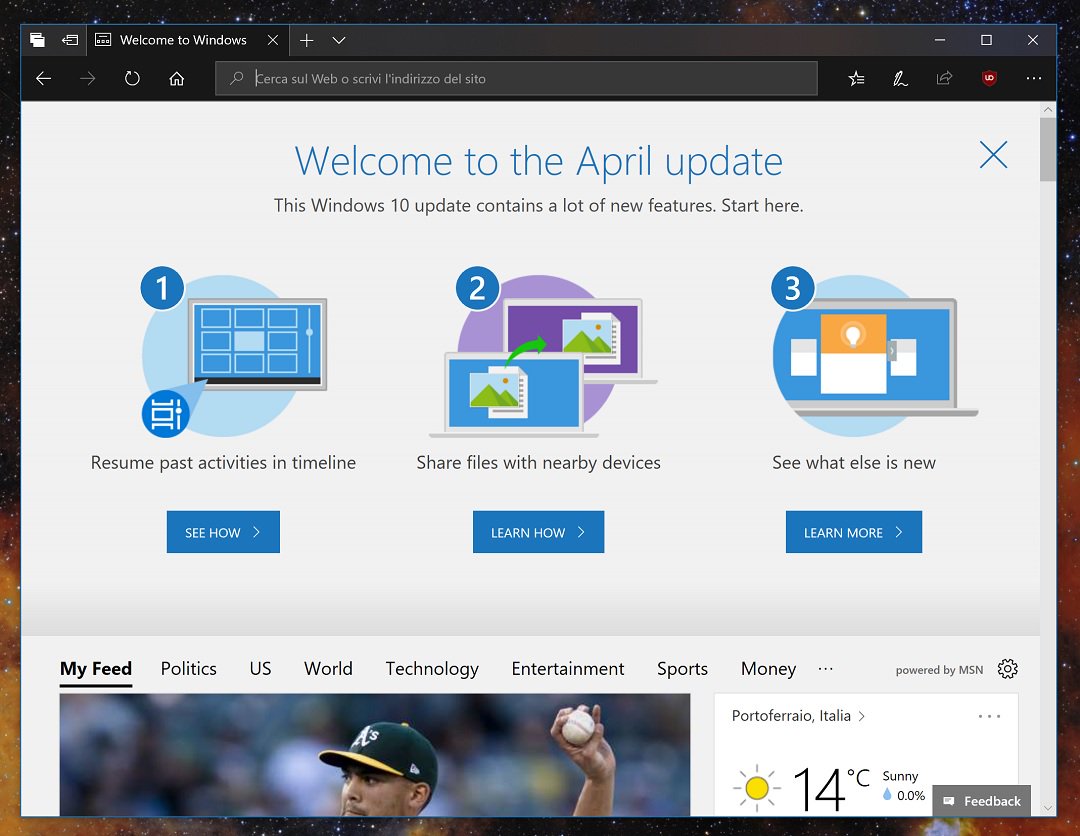Expand more feed categories with the ellipsis
Image resolution: width=1080 pixels, height=836 pixels.
(826, 669)
